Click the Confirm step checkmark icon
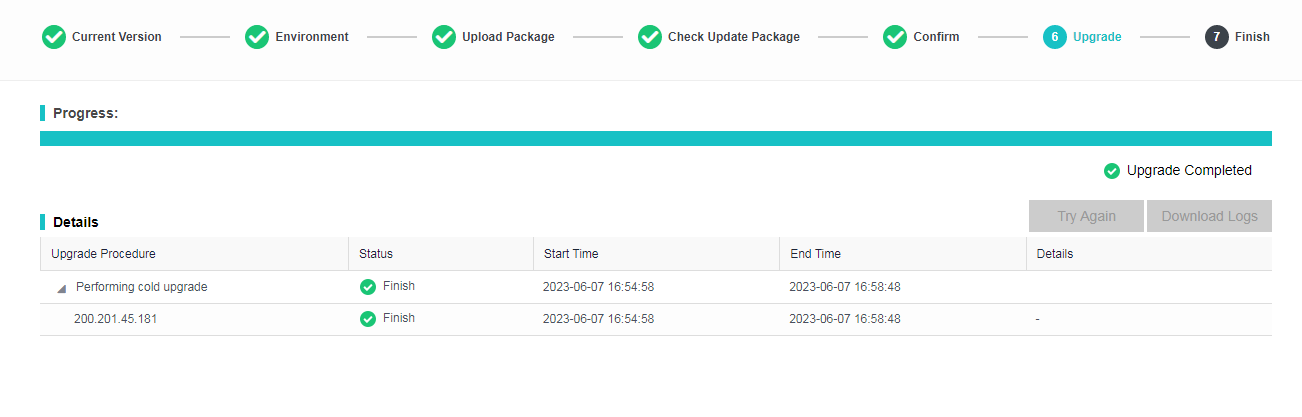The height and width of the screenshot is (417, 1302). [895, 37]
